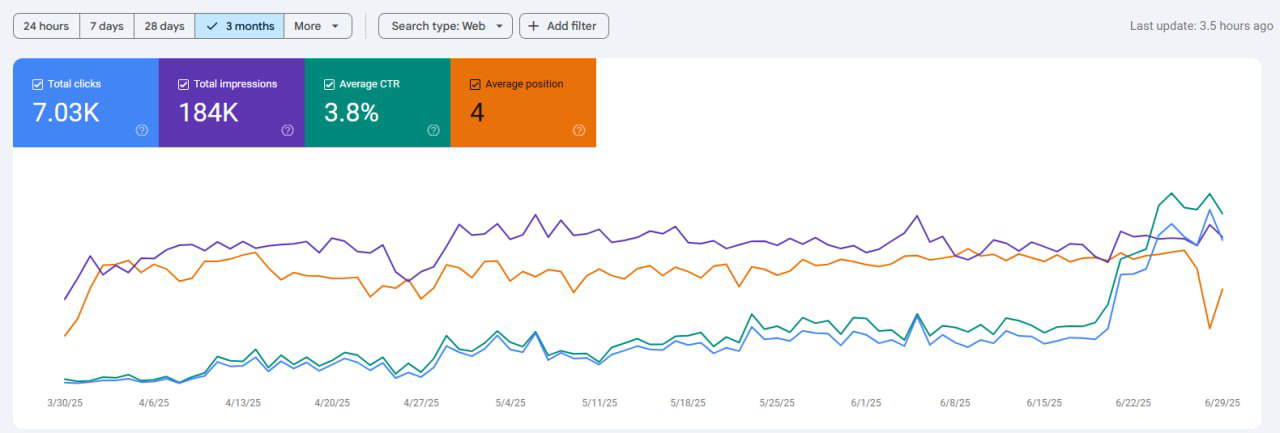Viewport: 1280px width, 433px height.
Task: Click the plus icon in Add filter
Action: pos(533,26)
